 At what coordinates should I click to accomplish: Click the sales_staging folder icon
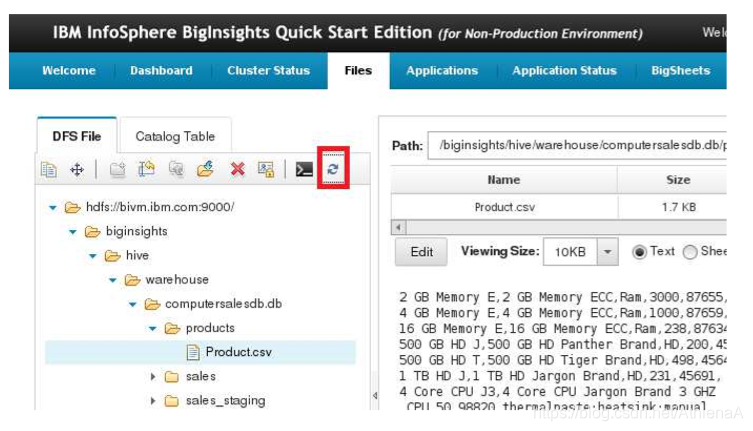(x=171, y=401)
